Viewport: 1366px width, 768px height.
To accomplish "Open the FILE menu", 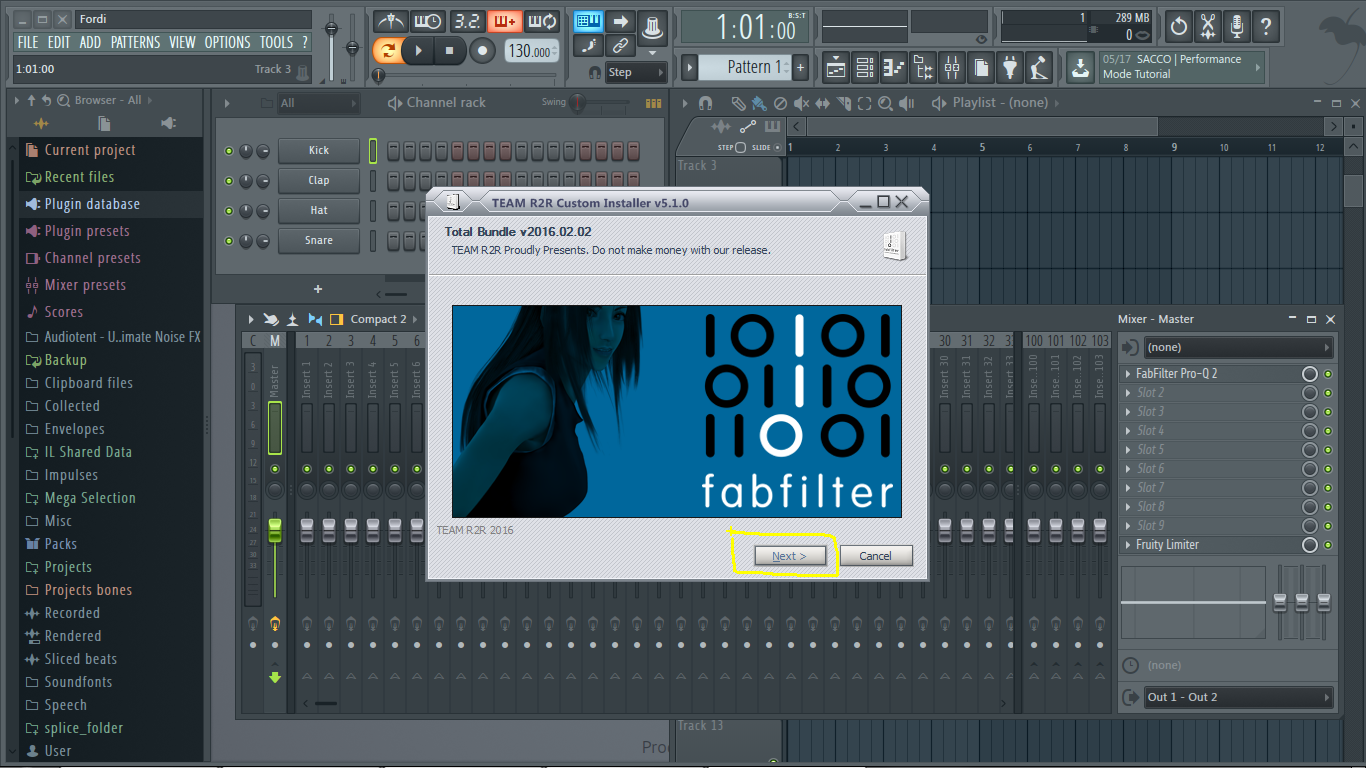I will click(28, 42).
